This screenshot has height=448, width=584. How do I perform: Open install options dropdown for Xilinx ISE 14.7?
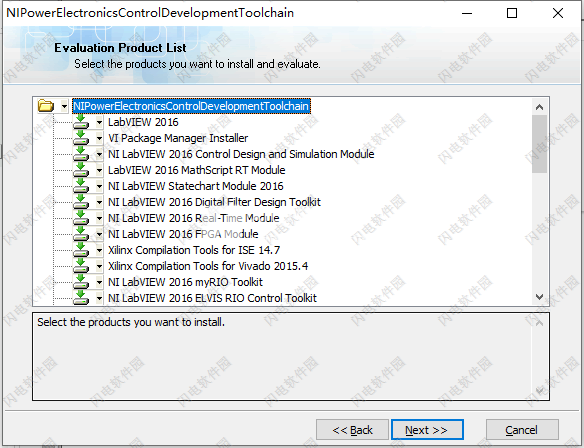coord(99,250)
